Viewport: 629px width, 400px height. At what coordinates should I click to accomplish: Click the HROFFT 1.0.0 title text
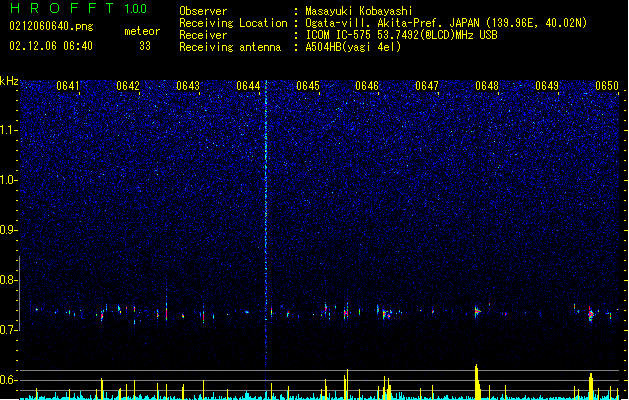[x=78, y=8]
